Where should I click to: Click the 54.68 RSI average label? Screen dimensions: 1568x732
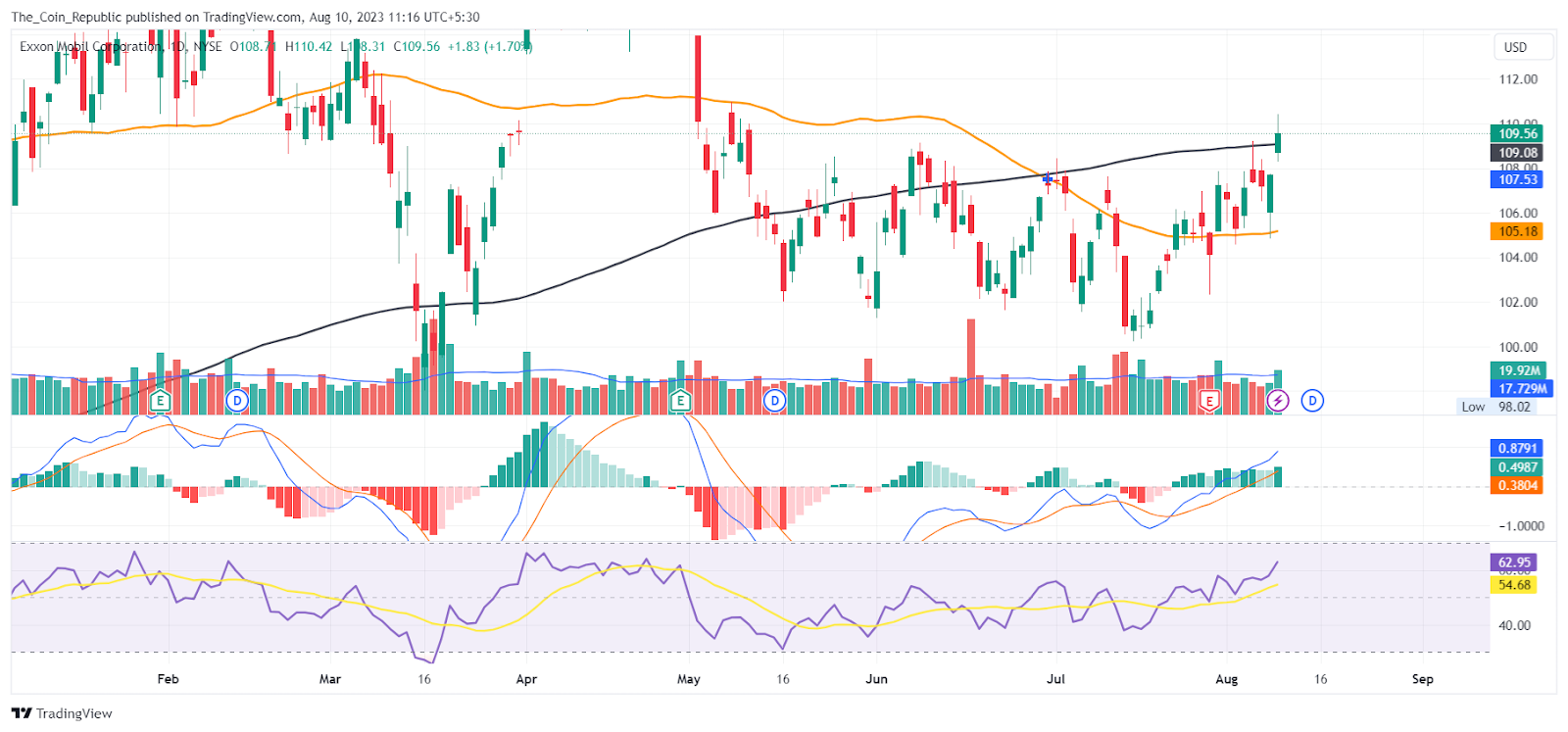pos(1514,585)
